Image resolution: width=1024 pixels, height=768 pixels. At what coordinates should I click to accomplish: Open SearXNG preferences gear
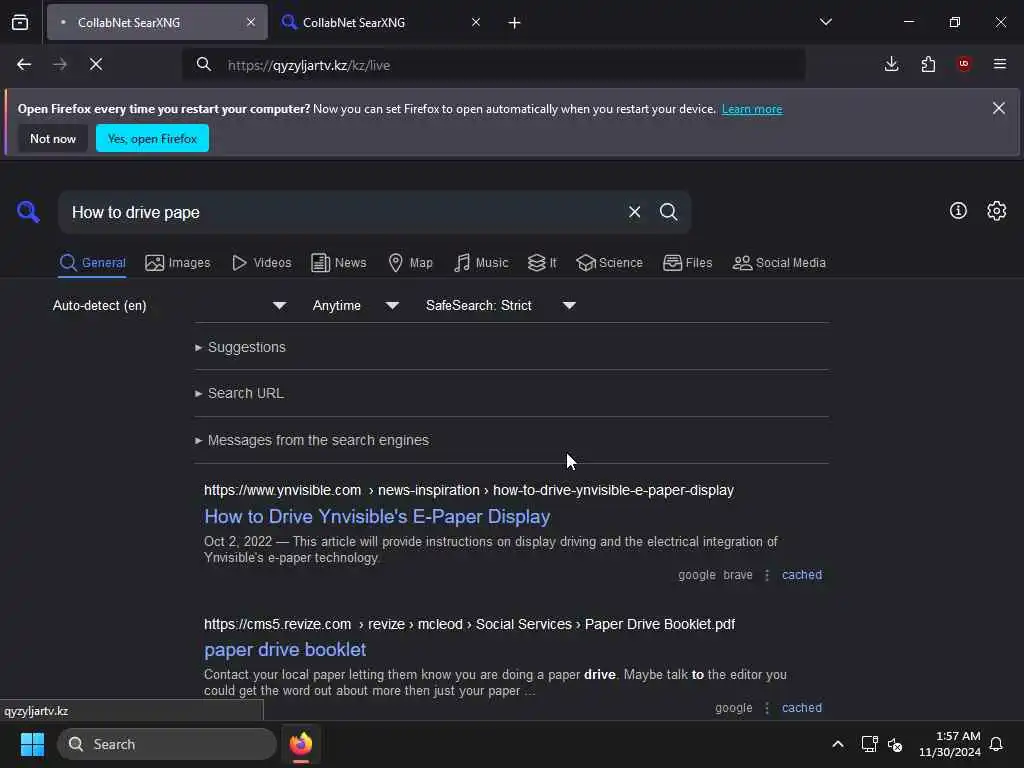(x=997, y=210)
